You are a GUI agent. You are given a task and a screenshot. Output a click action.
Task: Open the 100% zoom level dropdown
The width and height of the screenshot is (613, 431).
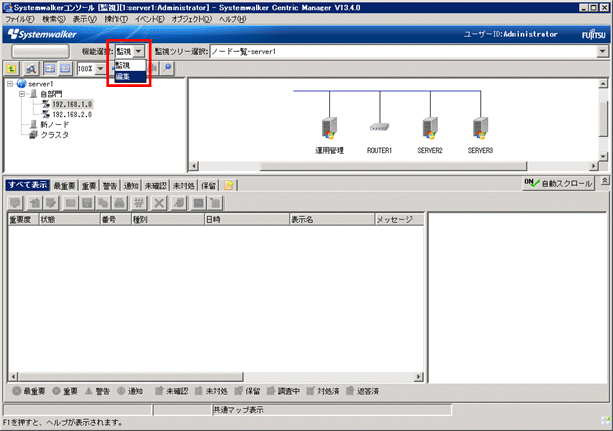(100, 69)
